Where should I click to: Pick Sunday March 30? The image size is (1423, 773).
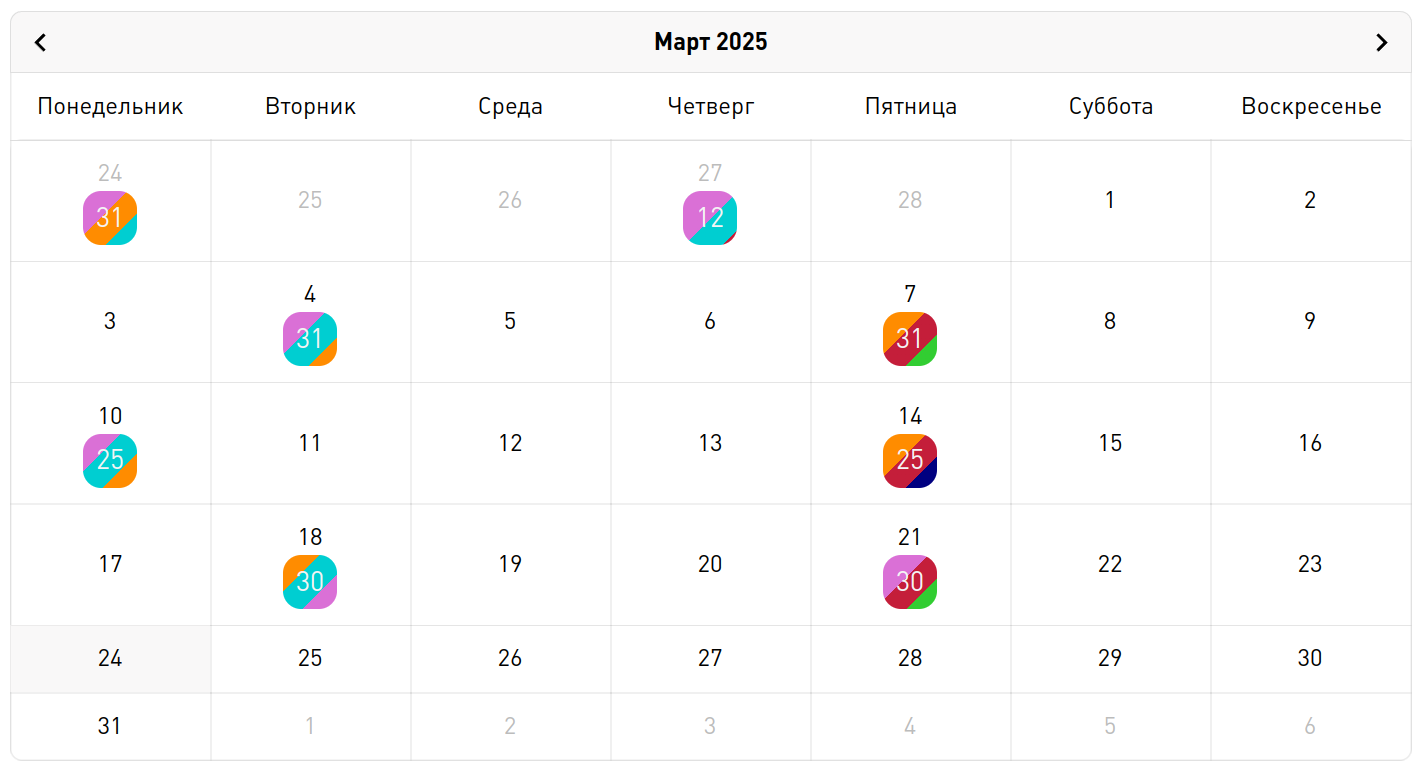click(x=1310, y=658)
